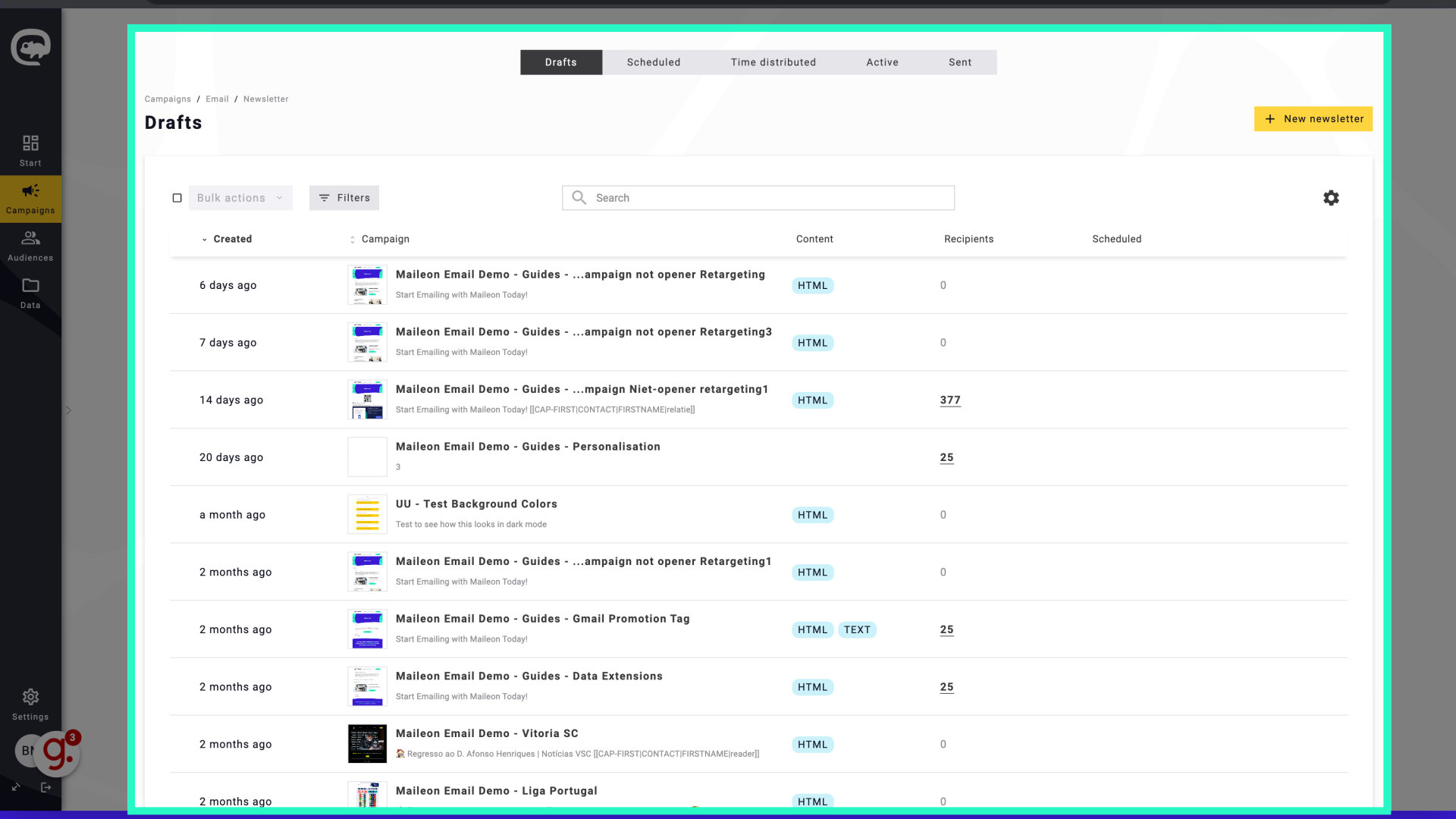Viewport: 1456px width, 819px height.
Task: Open dark thumbnail of Vitoria SC campaign
Action: (368, 744)
